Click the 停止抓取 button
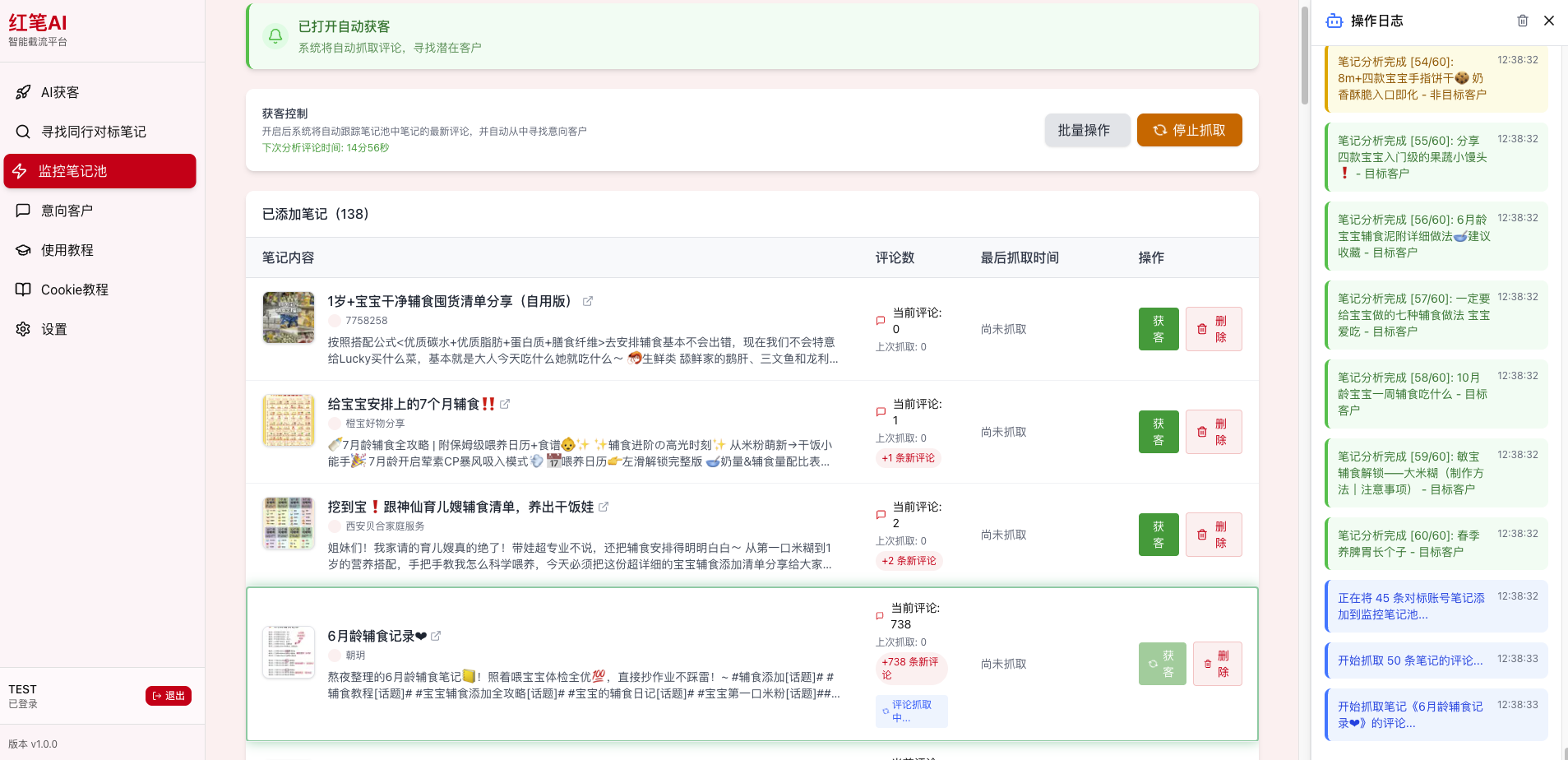The image size is (1568, 760). pyautogui.click(x=1189, y=130)
